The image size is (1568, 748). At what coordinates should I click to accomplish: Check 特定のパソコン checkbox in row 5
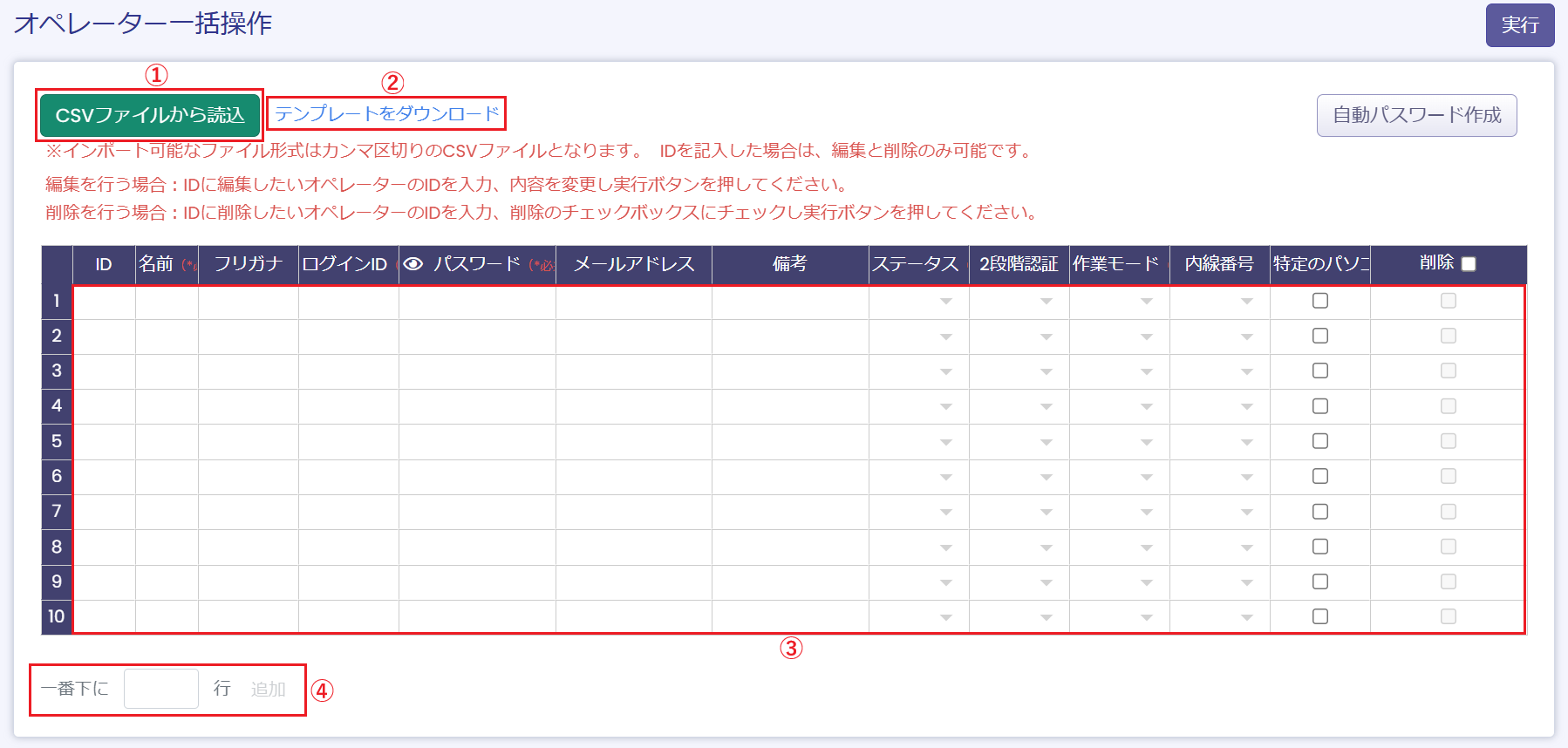coord(1320,441)
